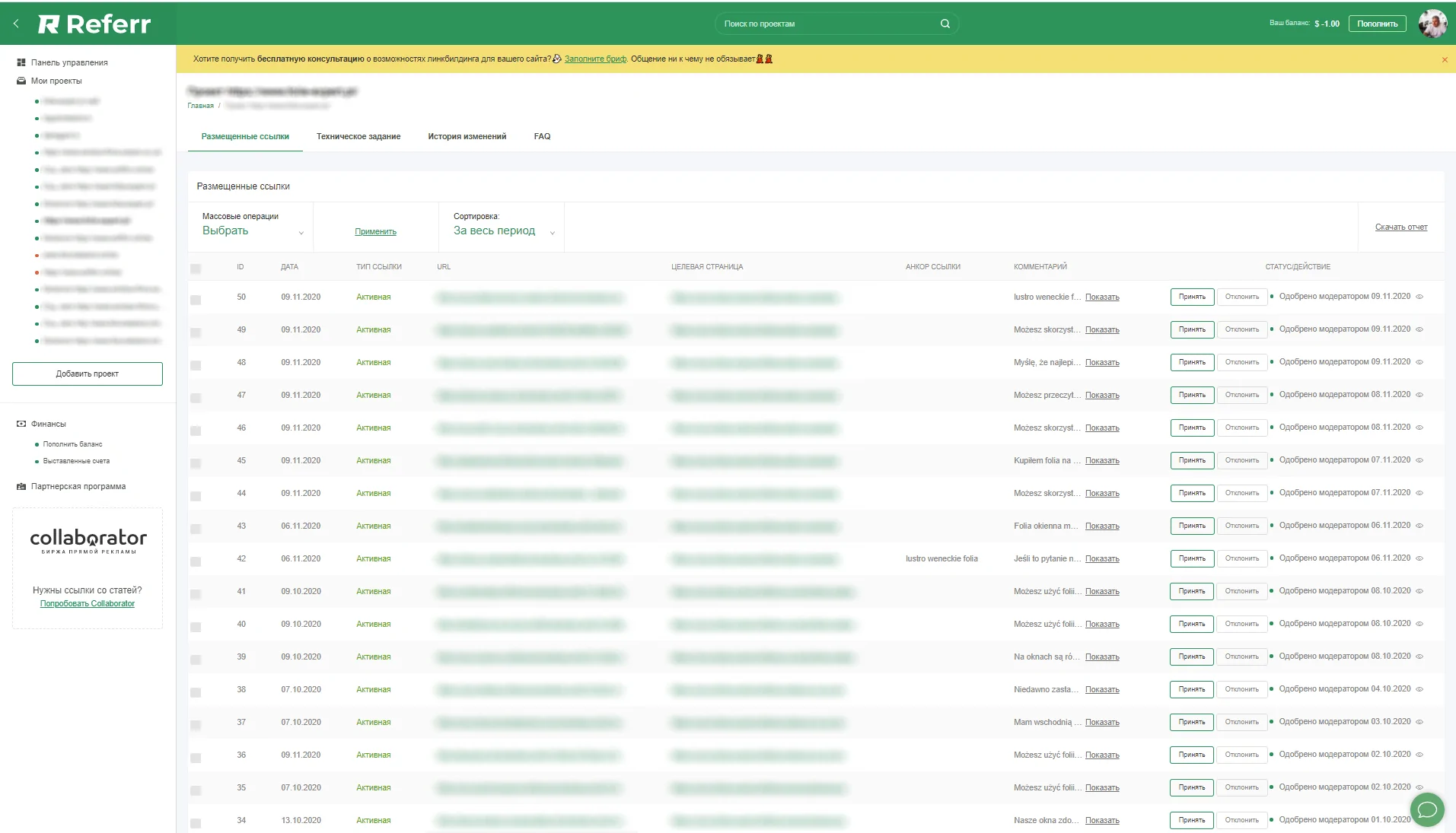Click the Финансы wallet icon
This screenshot has width=1456, height=833.
tap(21, 424)
